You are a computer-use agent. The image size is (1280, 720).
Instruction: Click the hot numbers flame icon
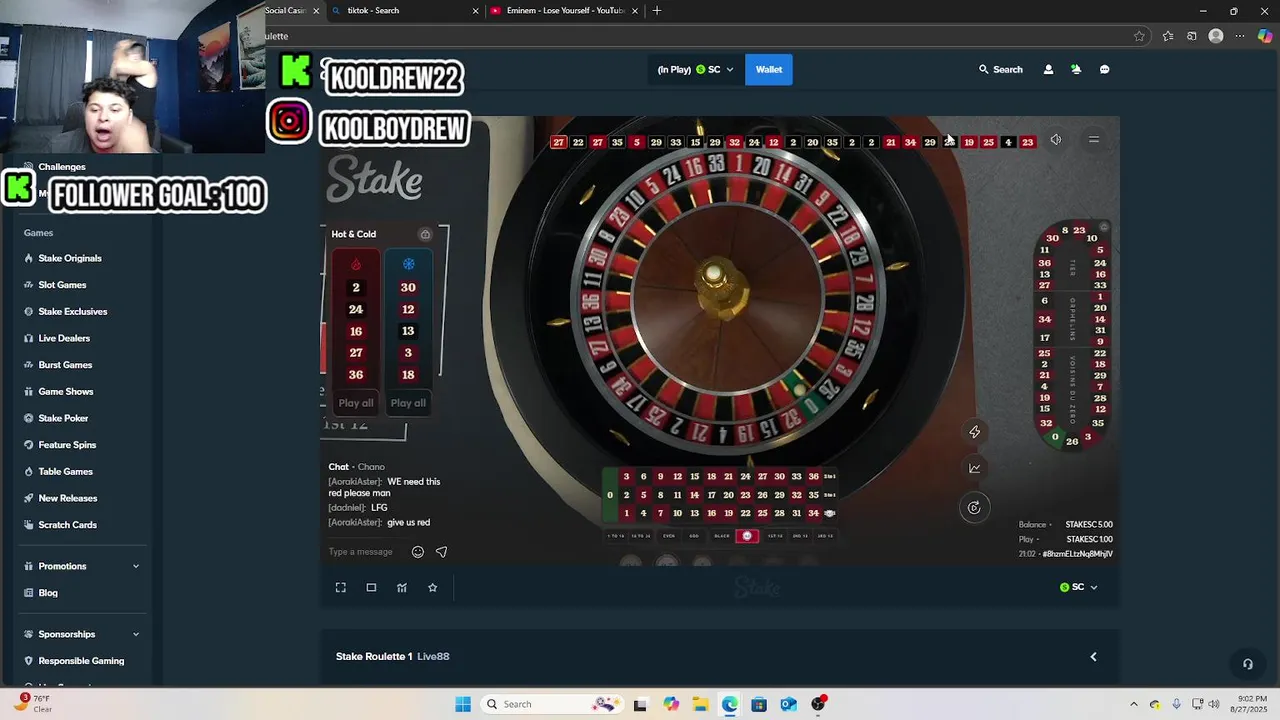tap(355, 264)
